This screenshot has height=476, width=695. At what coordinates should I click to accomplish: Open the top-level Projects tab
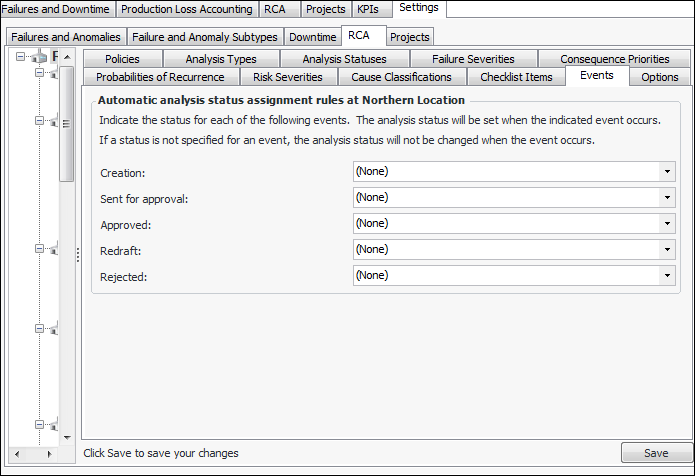click(x=326, y=9)
